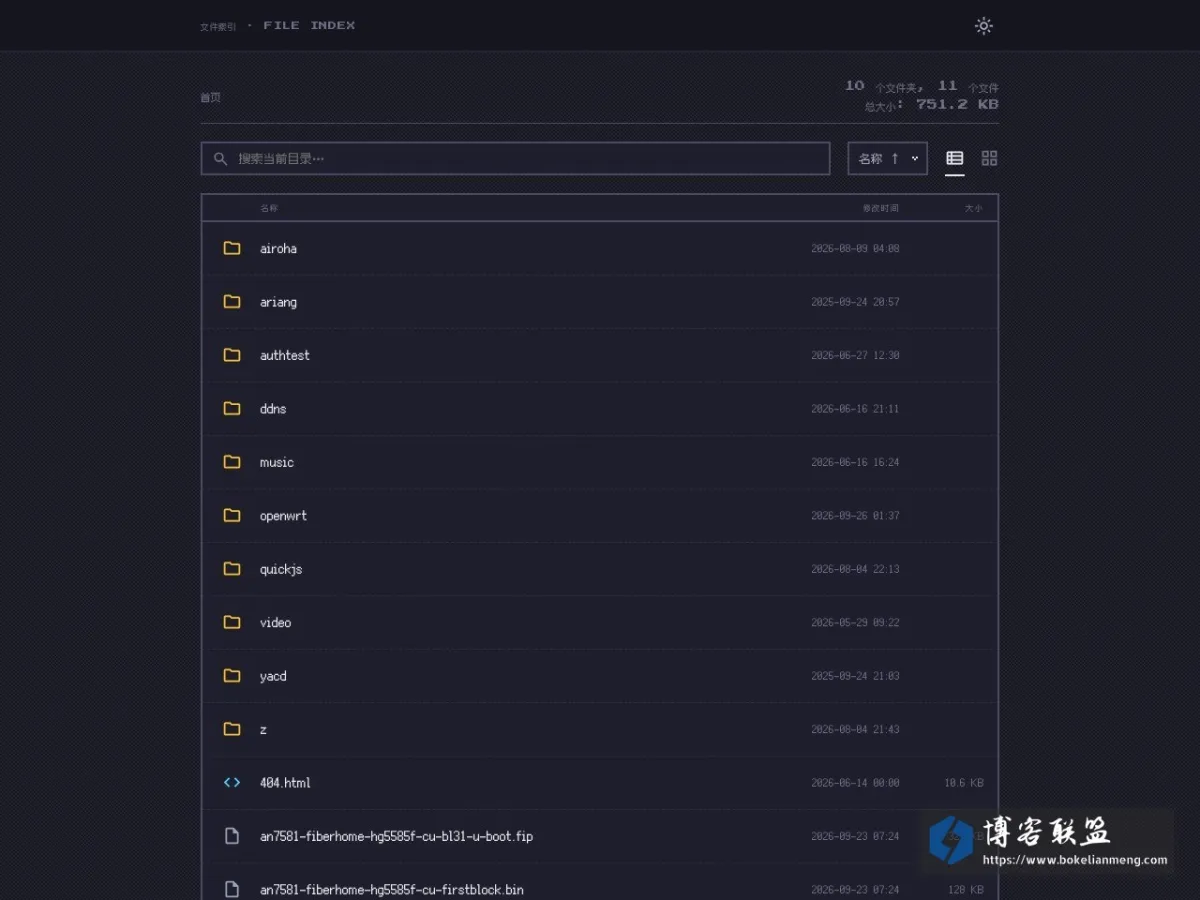Open an7581-fiberhome-hg5585f-cu-firstblock.bin file name
Viewport: 1200px width, 900px height.
[392, 890]
